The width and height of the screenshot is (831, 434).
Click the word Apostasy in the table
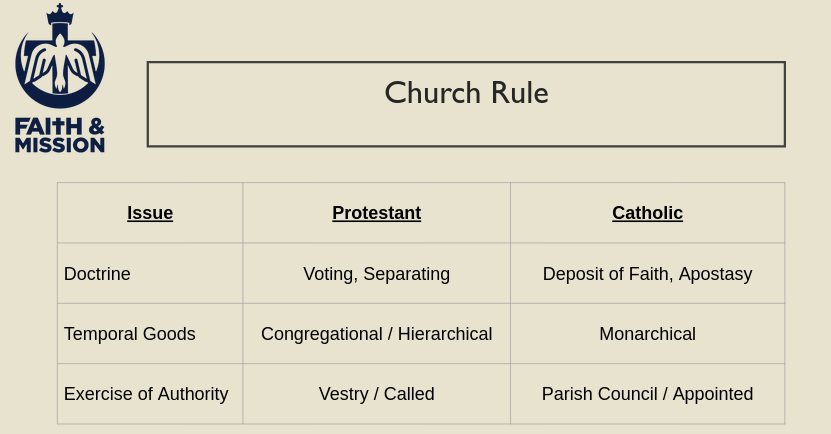(715, 274)
